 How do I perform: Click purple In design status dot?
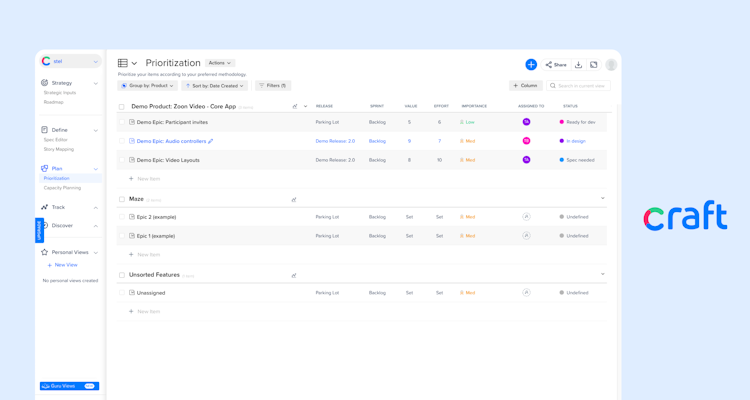tap(562, 141)
